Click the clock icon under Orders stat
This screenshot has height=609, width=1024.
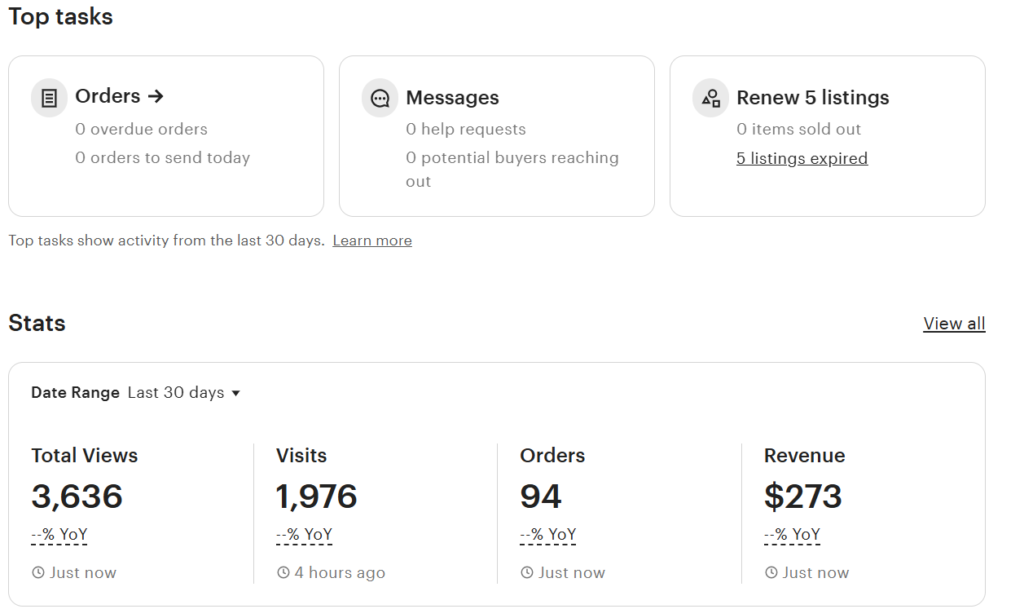[527, 573]
